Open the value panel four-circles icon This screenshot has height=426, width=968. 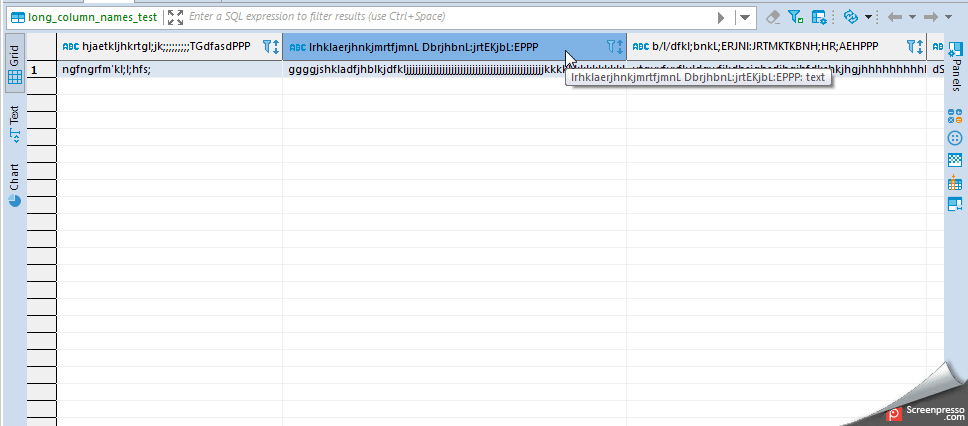tap(954, 115)
